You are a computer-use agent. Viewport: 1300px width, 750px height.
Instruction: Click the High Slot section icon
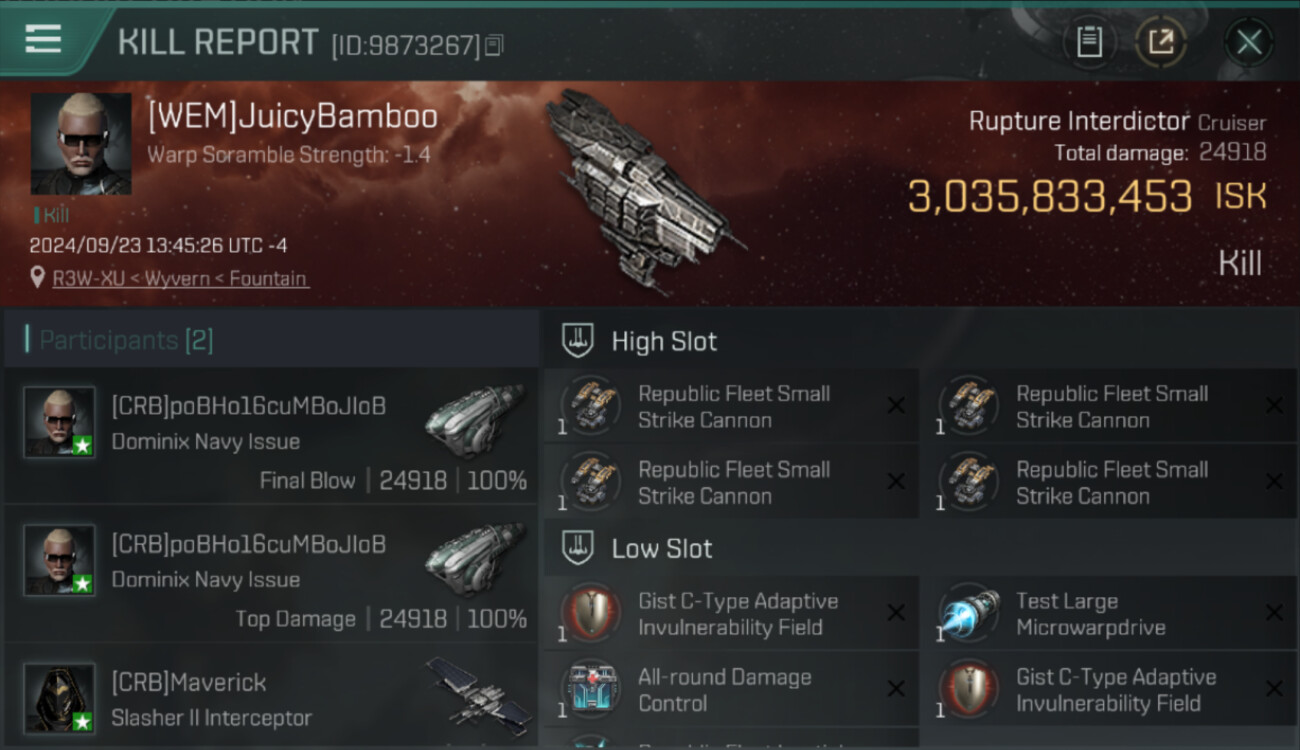(578, 340)
